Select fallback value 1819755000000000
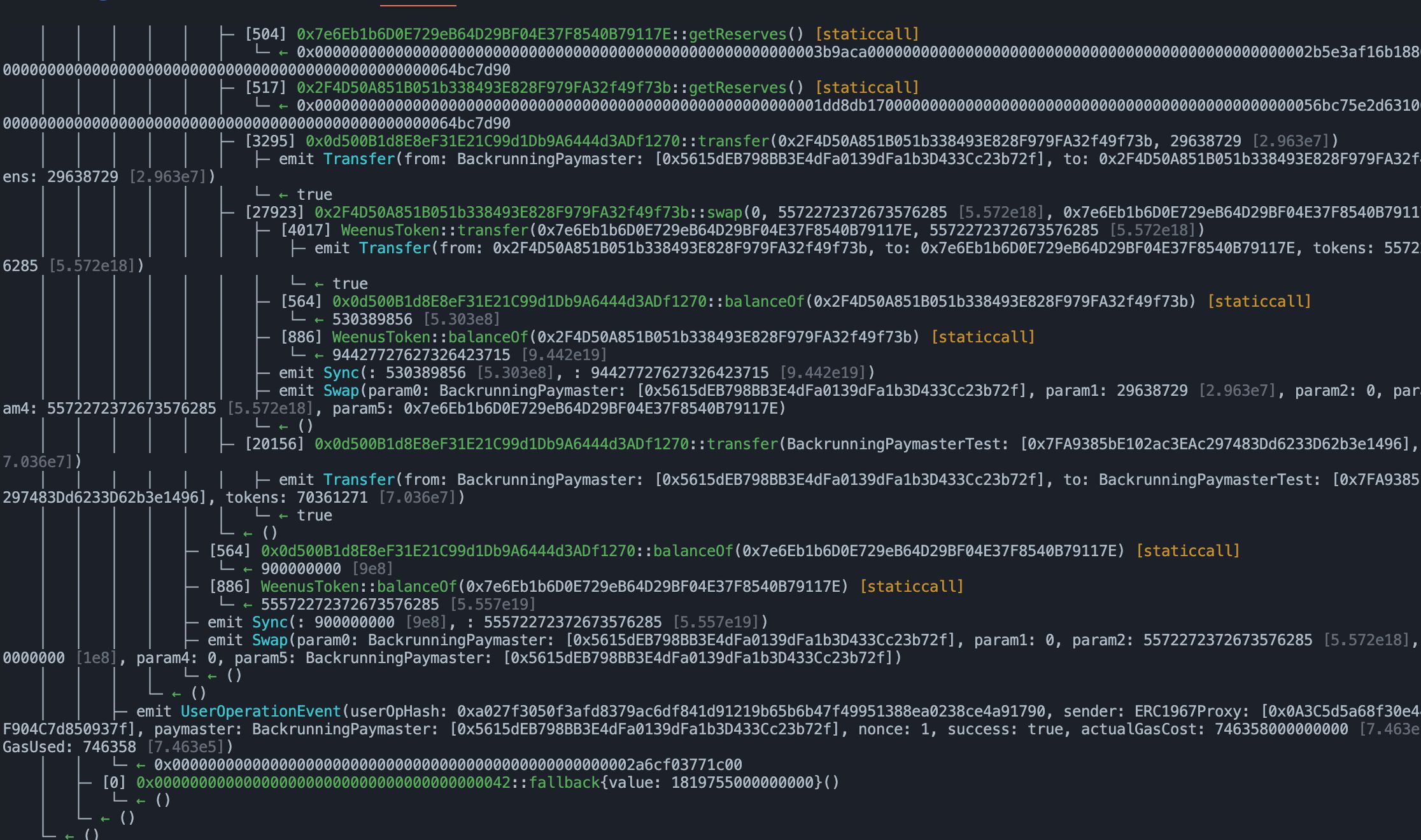 pos(742,782)
